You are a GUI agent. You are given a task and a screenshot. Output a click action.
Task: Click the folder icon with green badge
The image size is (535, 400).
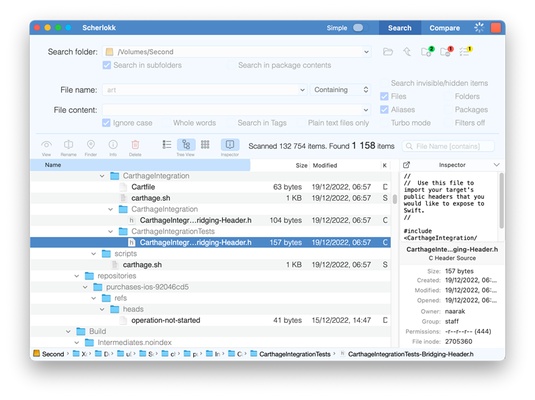tap(427, 51)
